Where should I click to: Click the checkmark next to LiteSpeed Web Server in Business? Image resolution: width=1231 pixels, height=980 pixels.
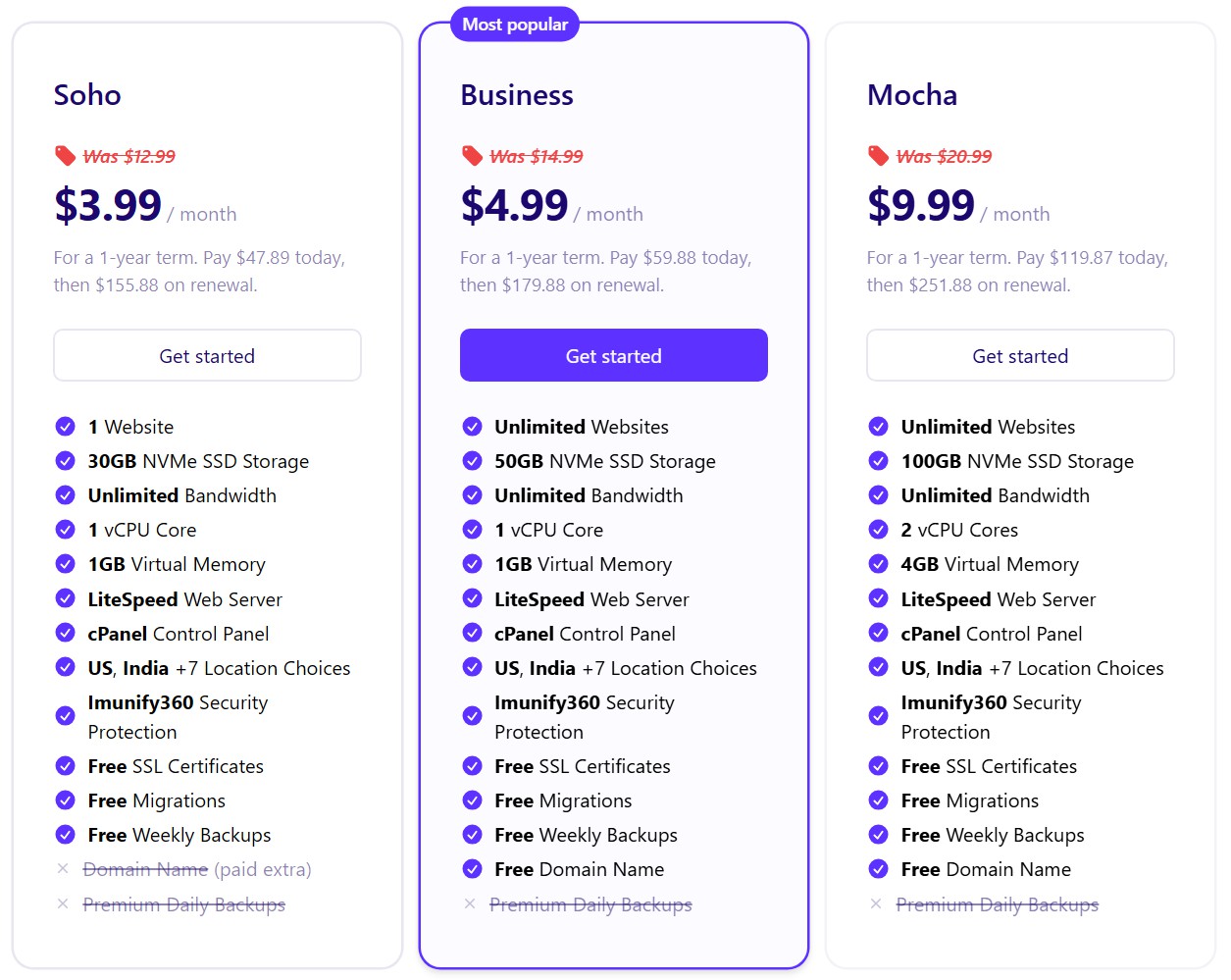coord(472,598)
